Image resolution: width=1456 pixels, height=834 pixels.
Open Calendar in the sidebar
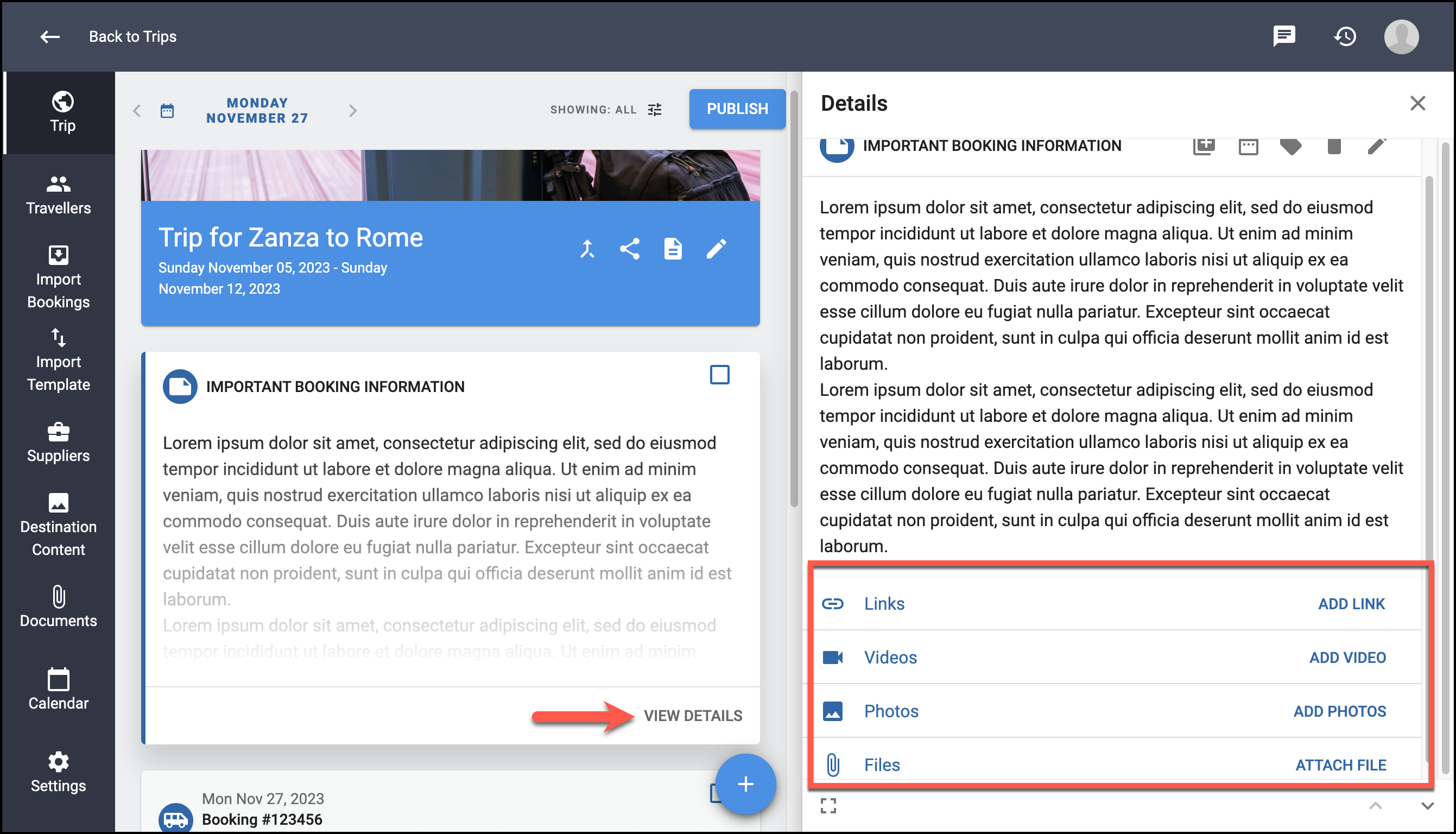point(59,690)
